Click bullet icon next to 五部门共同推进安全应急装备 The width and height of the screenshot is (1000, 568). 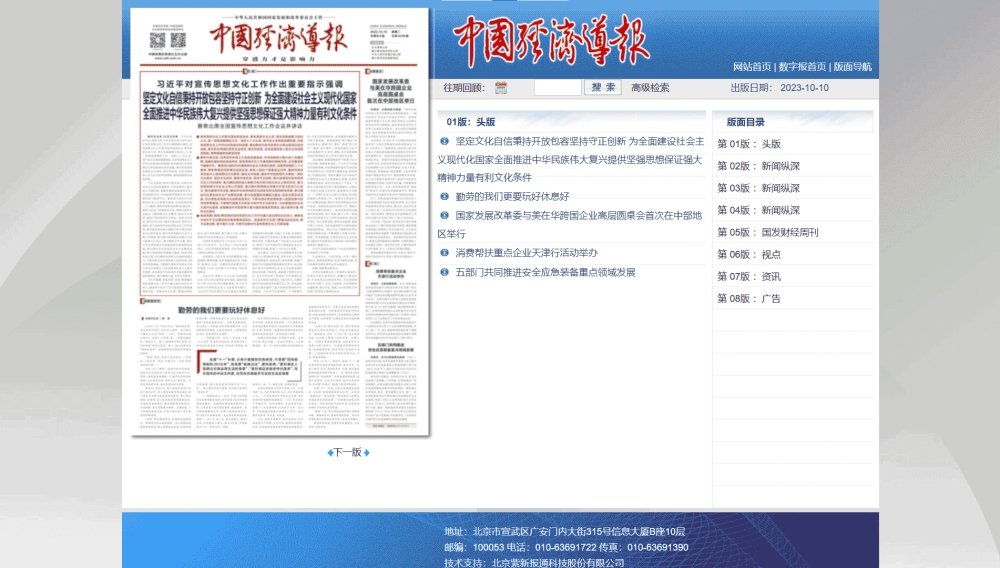tap(445, 272)
